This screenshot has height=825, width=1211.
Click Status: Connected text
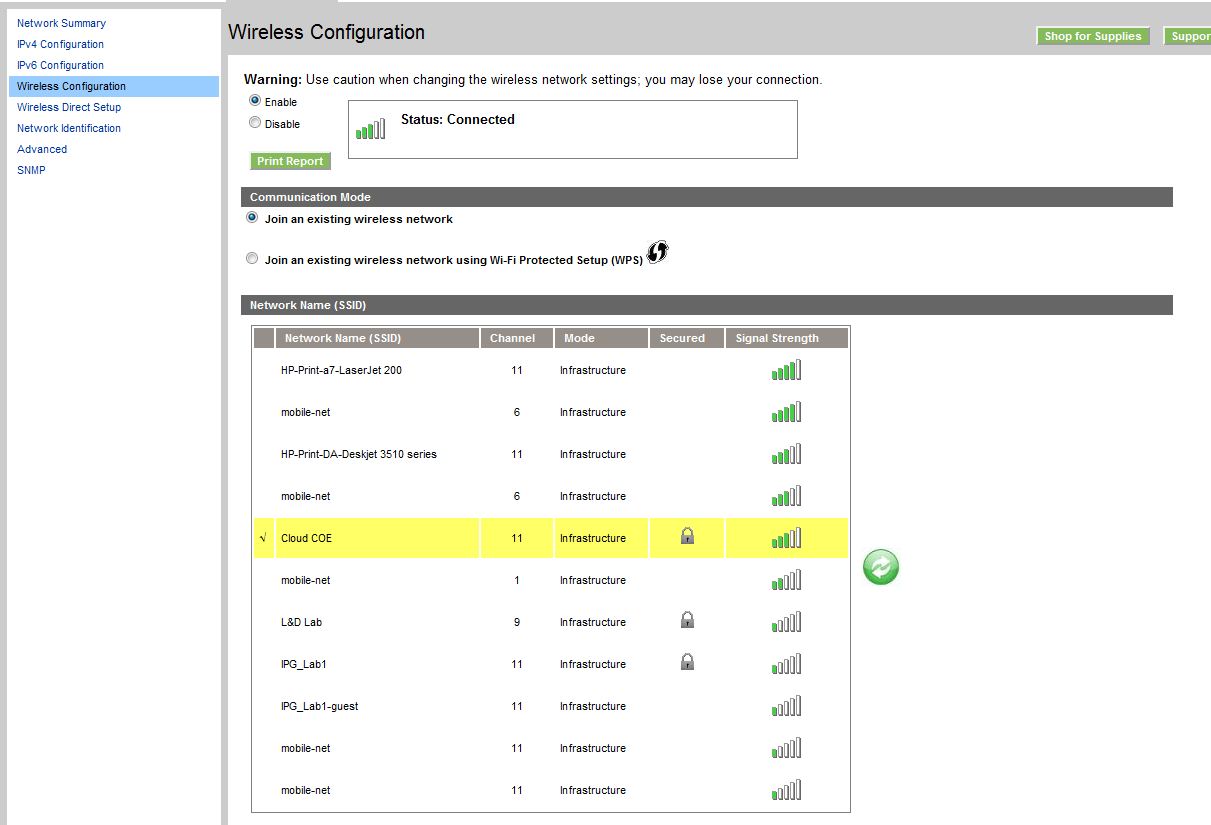[458, 119]
